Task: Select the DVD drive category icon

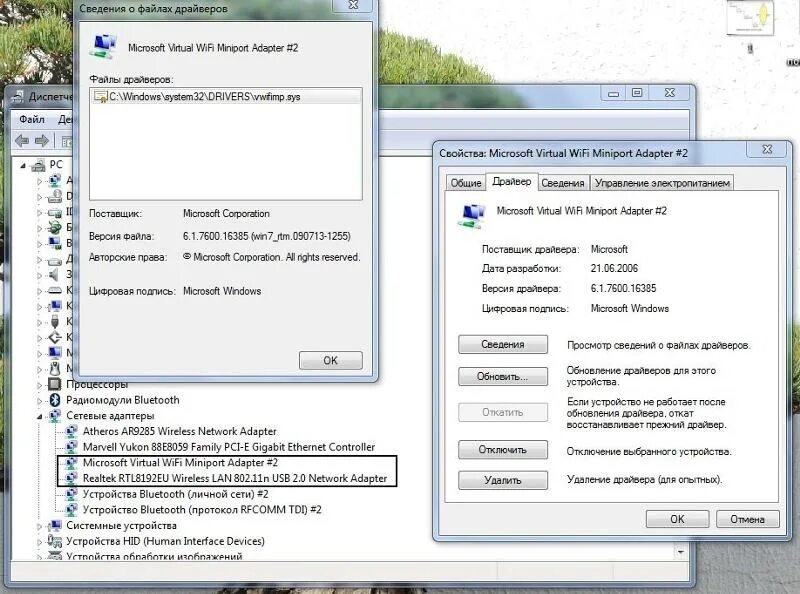Action: [55, 196]
